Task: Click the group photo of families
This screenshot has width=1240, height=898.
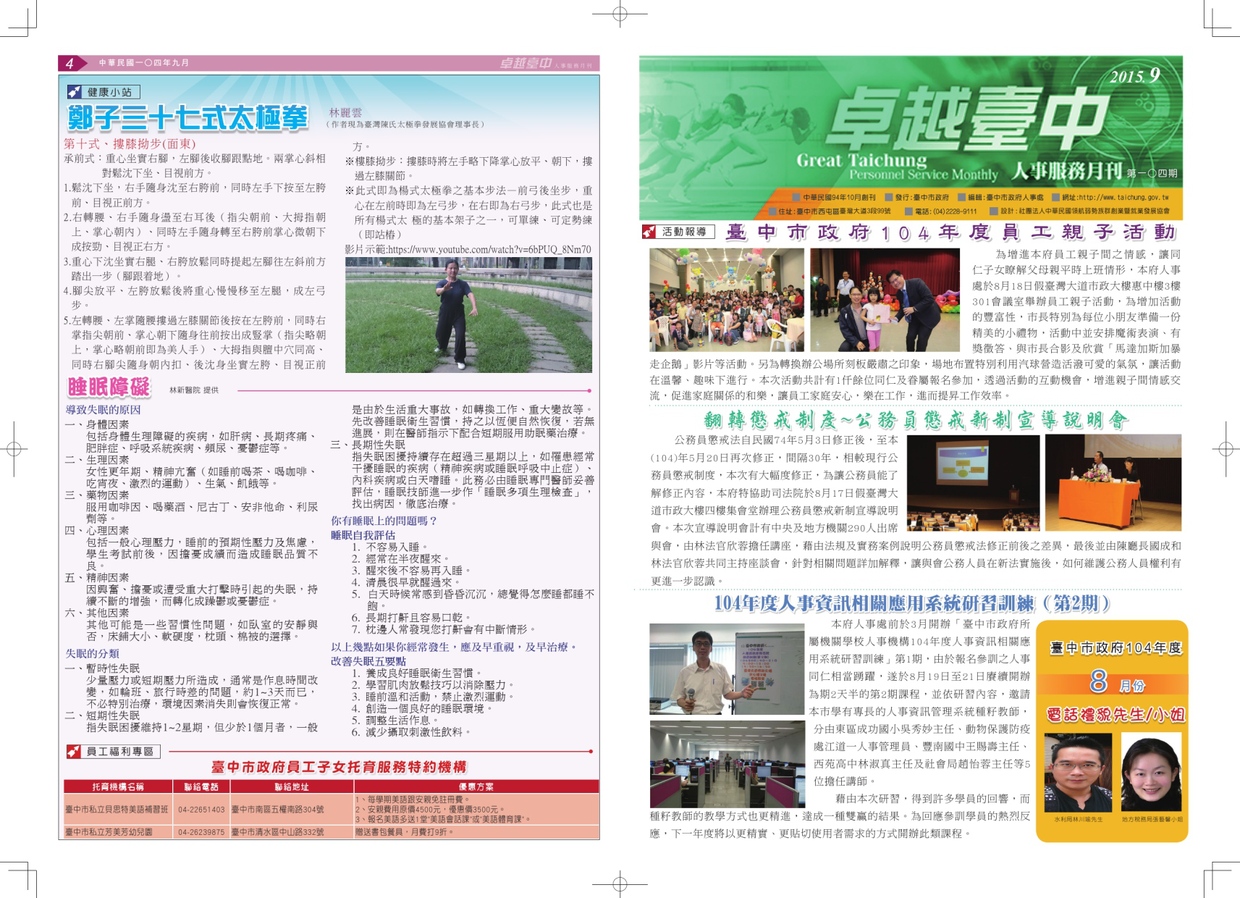Action: [726, 299]
